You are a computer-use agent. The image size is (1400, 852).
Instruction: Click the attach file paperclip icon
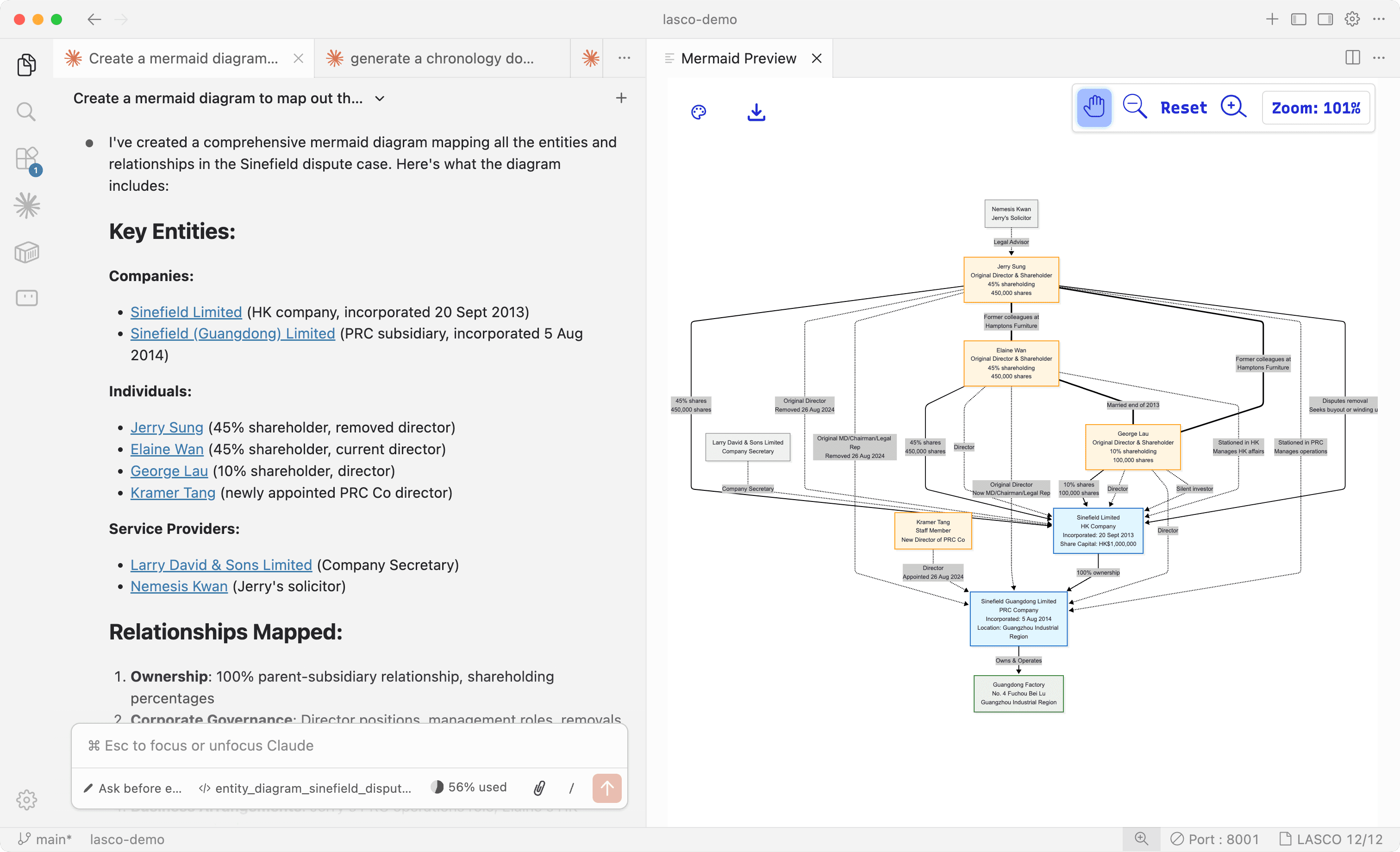[539, 788]
